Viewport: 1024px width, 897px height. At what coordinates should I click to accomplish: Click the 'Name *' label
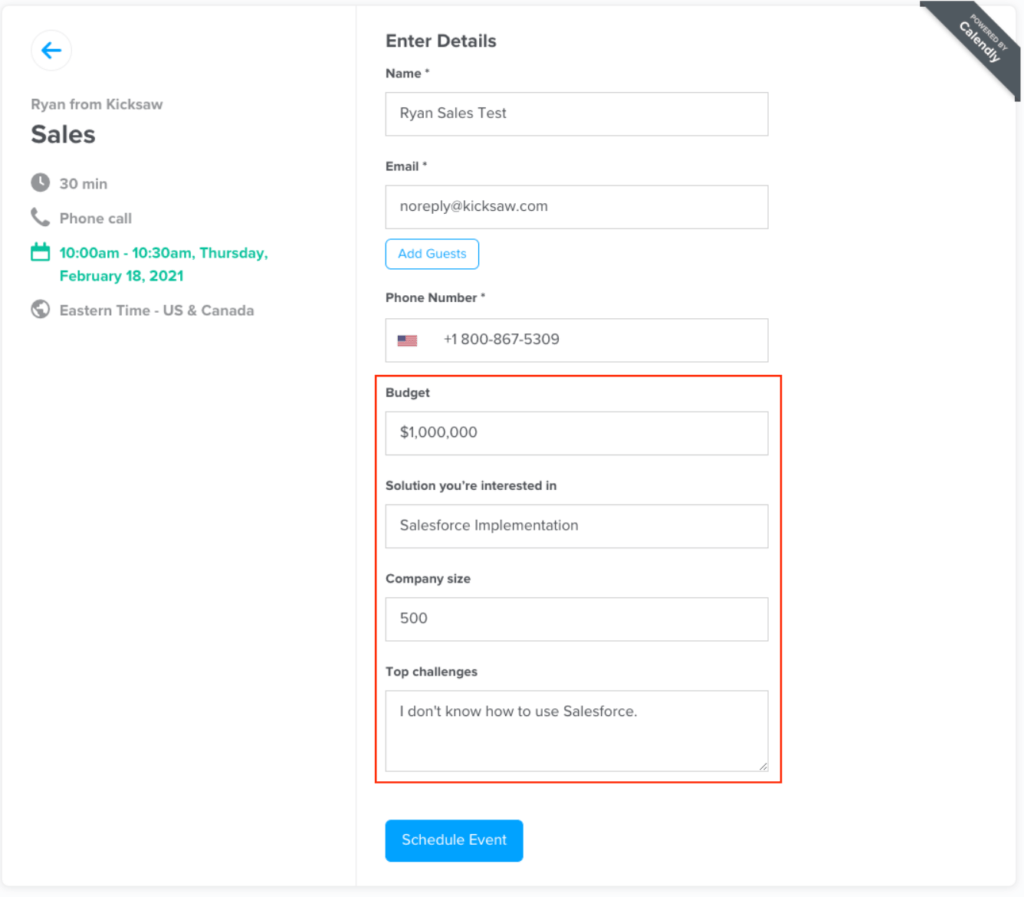click(408, 74)
